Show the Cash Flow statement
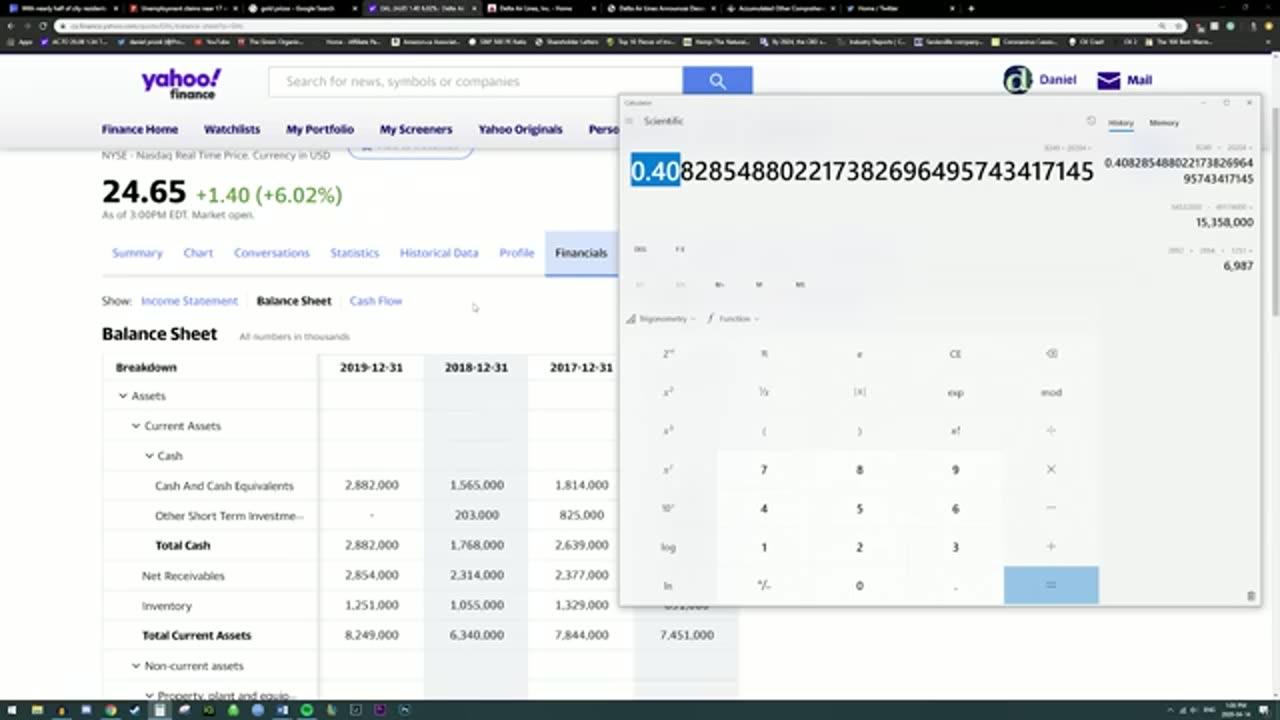 click(x=376, y=301)
